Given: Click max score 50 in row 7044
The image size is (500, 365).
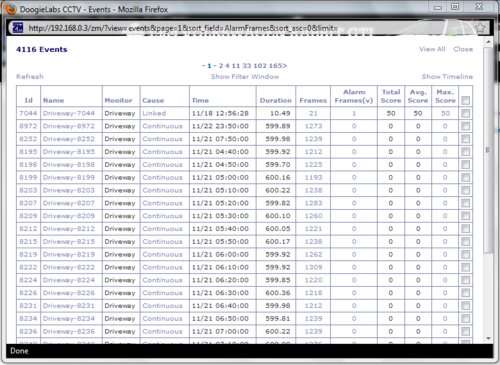Looking at the screenshot, I should (445, 113).
